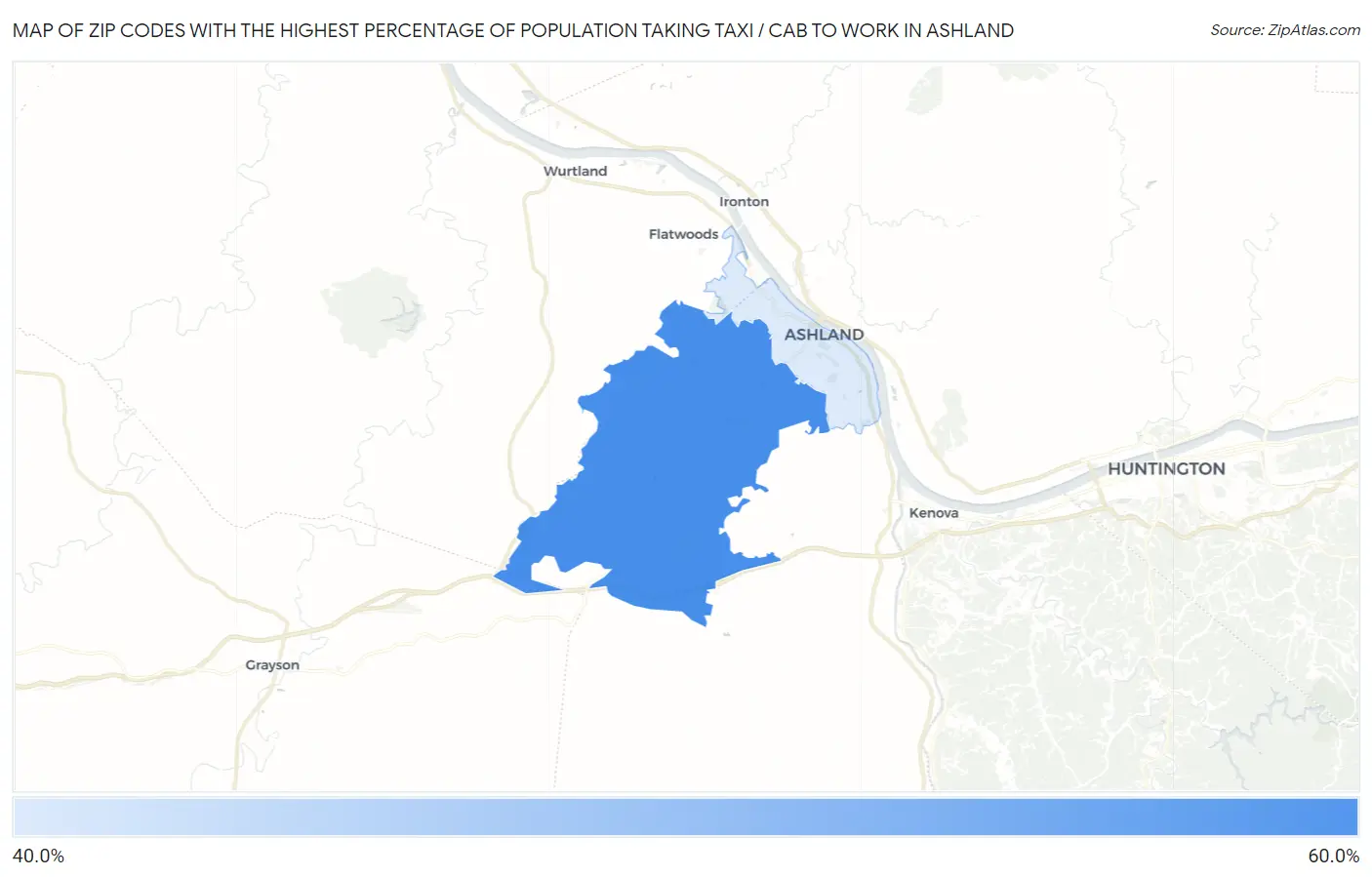Click the Kenova town label
The width and height of the screenshot is (1372, 877).
coord(933,513)
